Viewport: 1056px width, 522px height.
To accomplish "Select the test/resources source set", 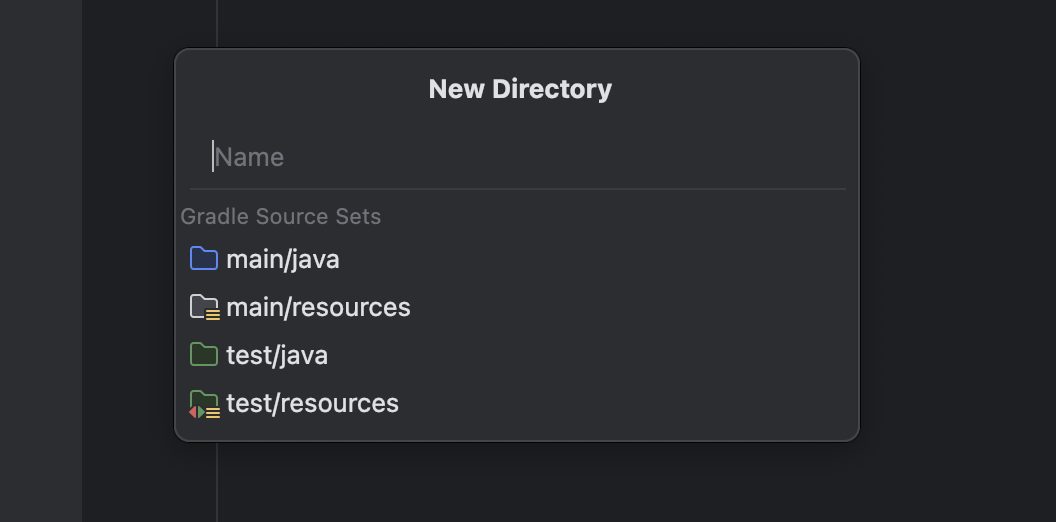I will [517, 403].
